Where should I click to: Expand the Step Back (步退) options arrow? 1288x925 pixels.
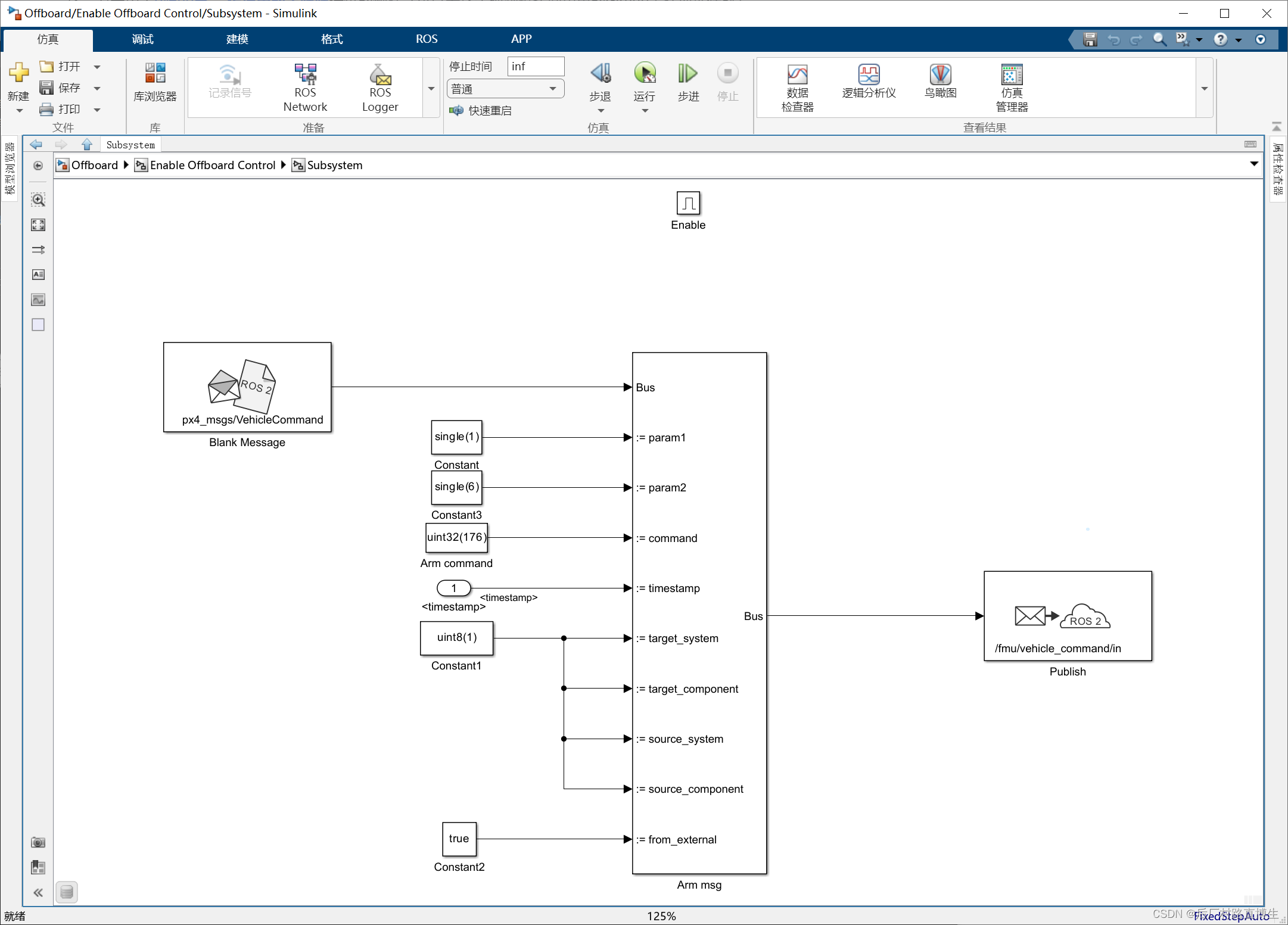(601, 111)
